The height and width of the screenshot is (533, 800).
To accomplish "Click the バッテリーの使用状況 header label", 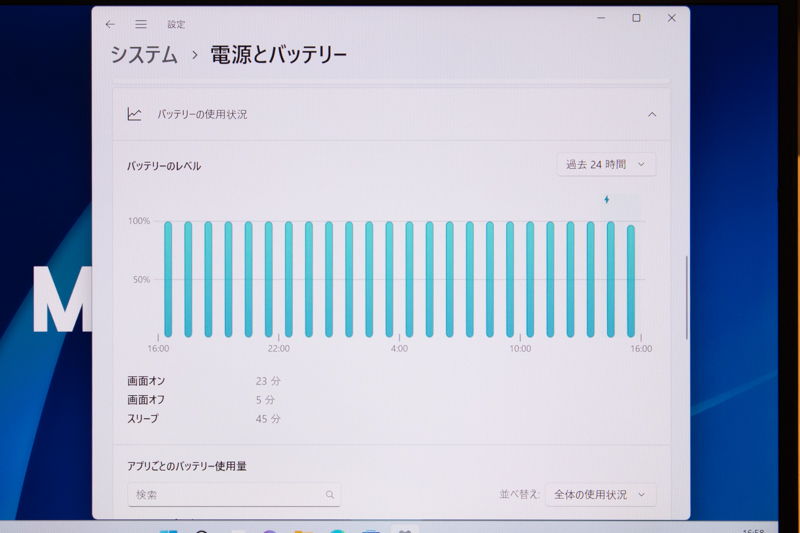I will tap(202, 114).
